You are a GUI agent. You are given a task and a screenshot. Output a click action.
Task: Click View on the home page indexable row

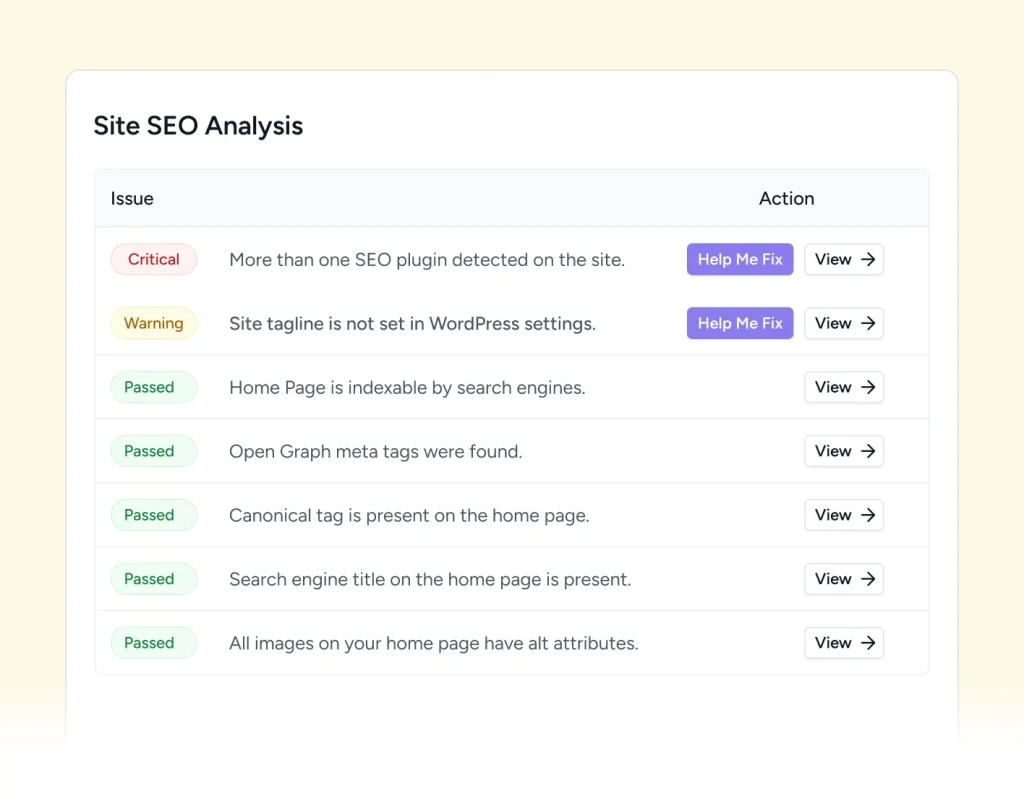point(843,387)
